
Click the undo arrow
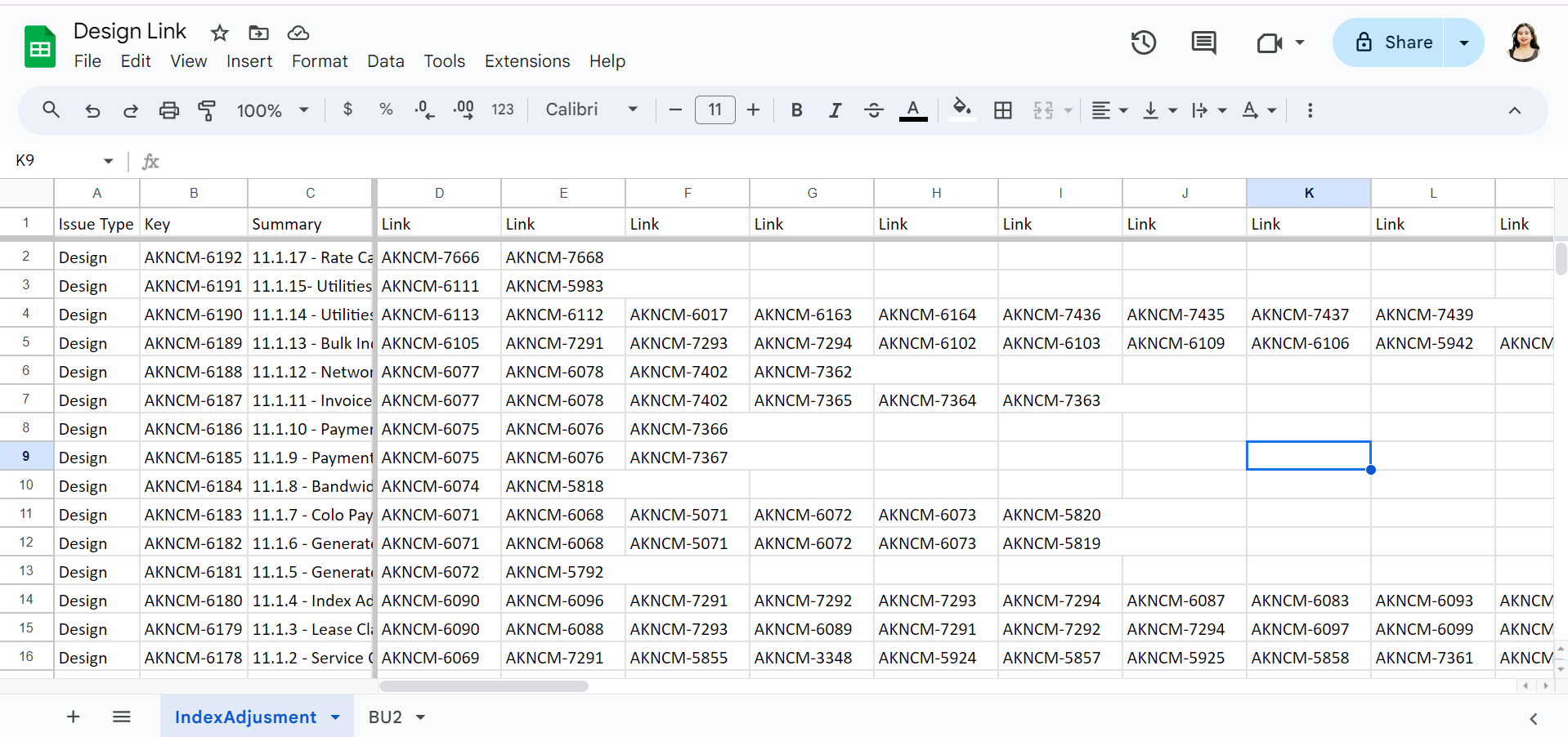[92, 110]
